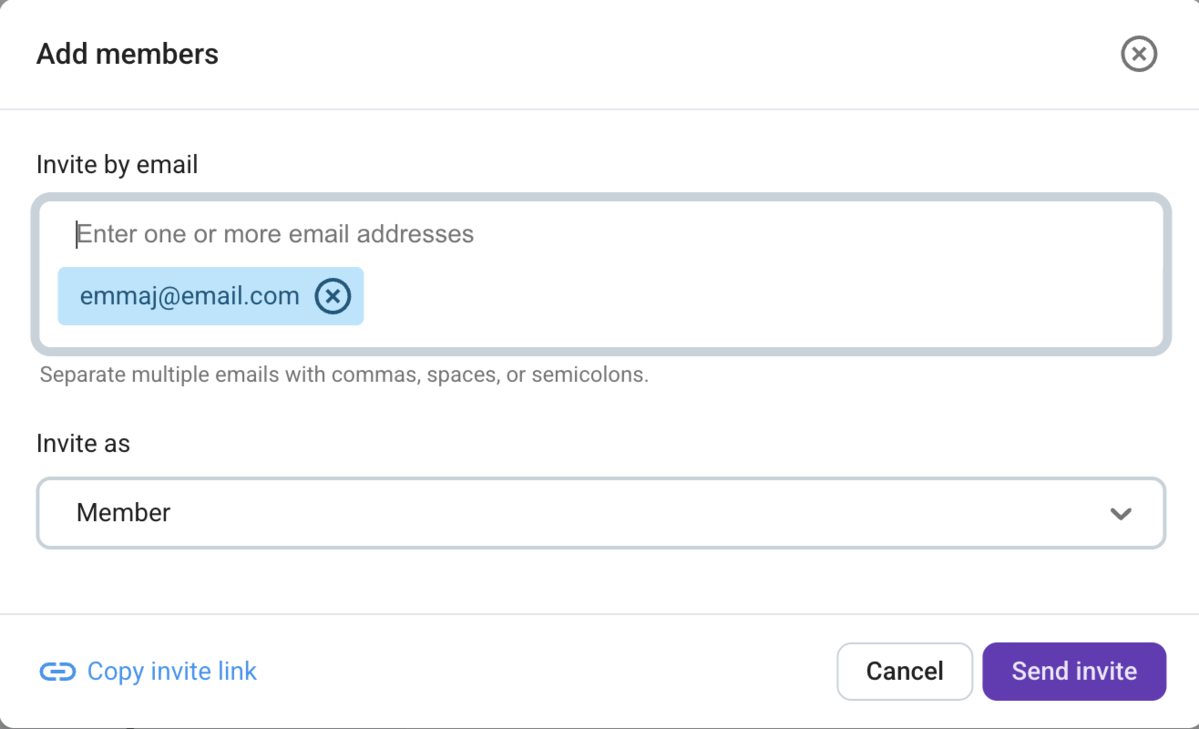Image resolution: width=1199 pixels, height=729 pixels.
Task: Focus the email addresses placeholder text
Action: [x=276, y=234]
